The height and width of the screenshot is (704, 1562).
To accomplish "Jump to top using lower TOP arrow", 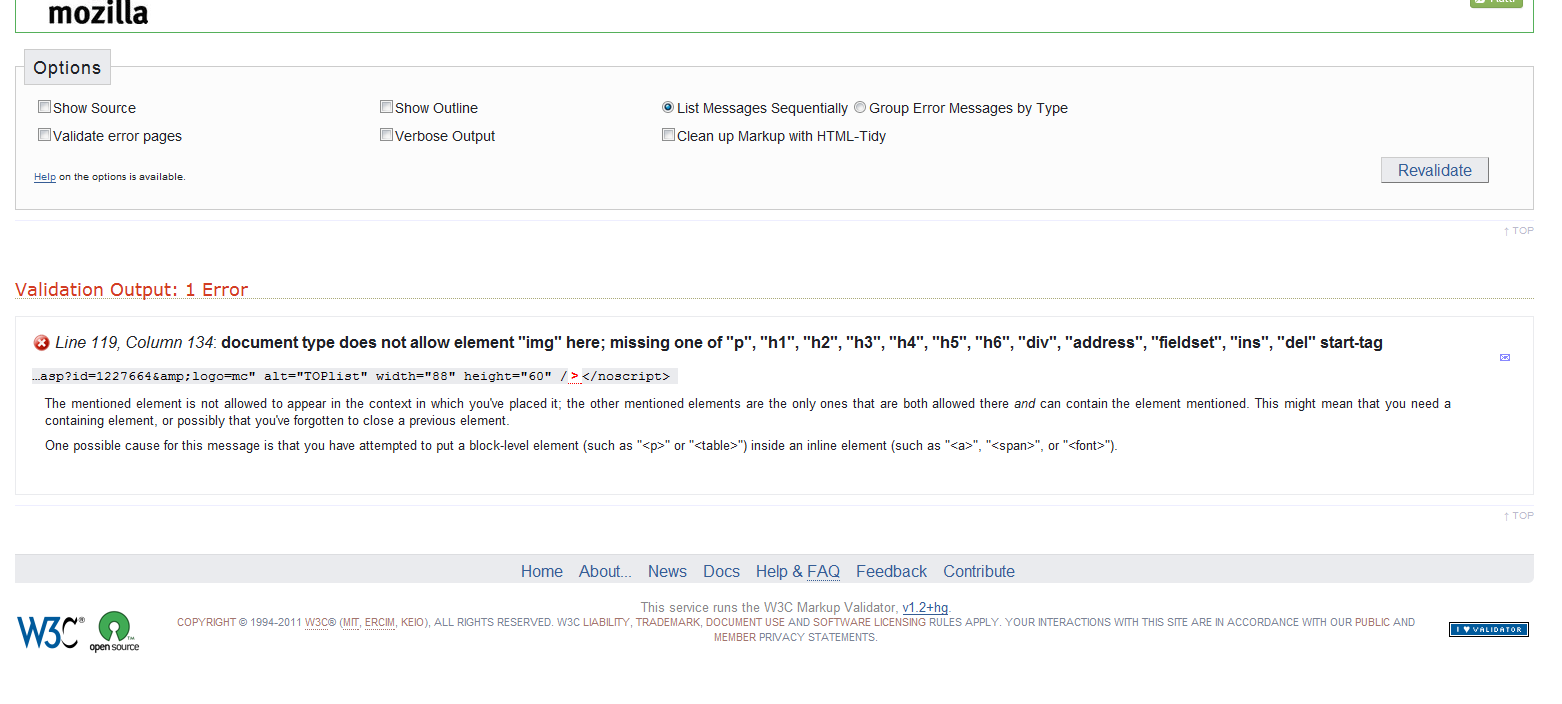I will click(1518, 516).
